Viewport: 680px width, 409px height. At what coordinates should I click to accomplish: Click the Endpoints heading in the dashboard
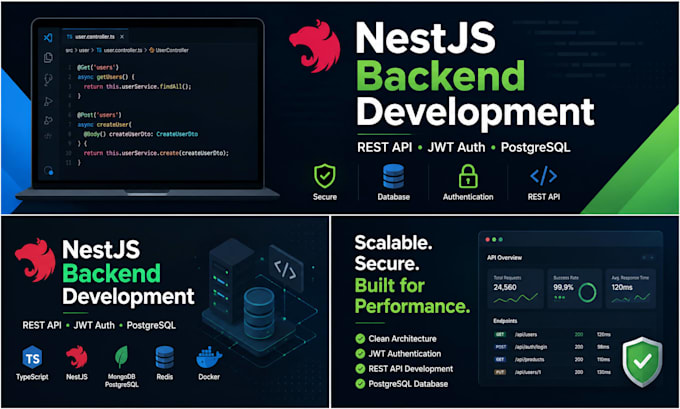[x=505, y=321]
